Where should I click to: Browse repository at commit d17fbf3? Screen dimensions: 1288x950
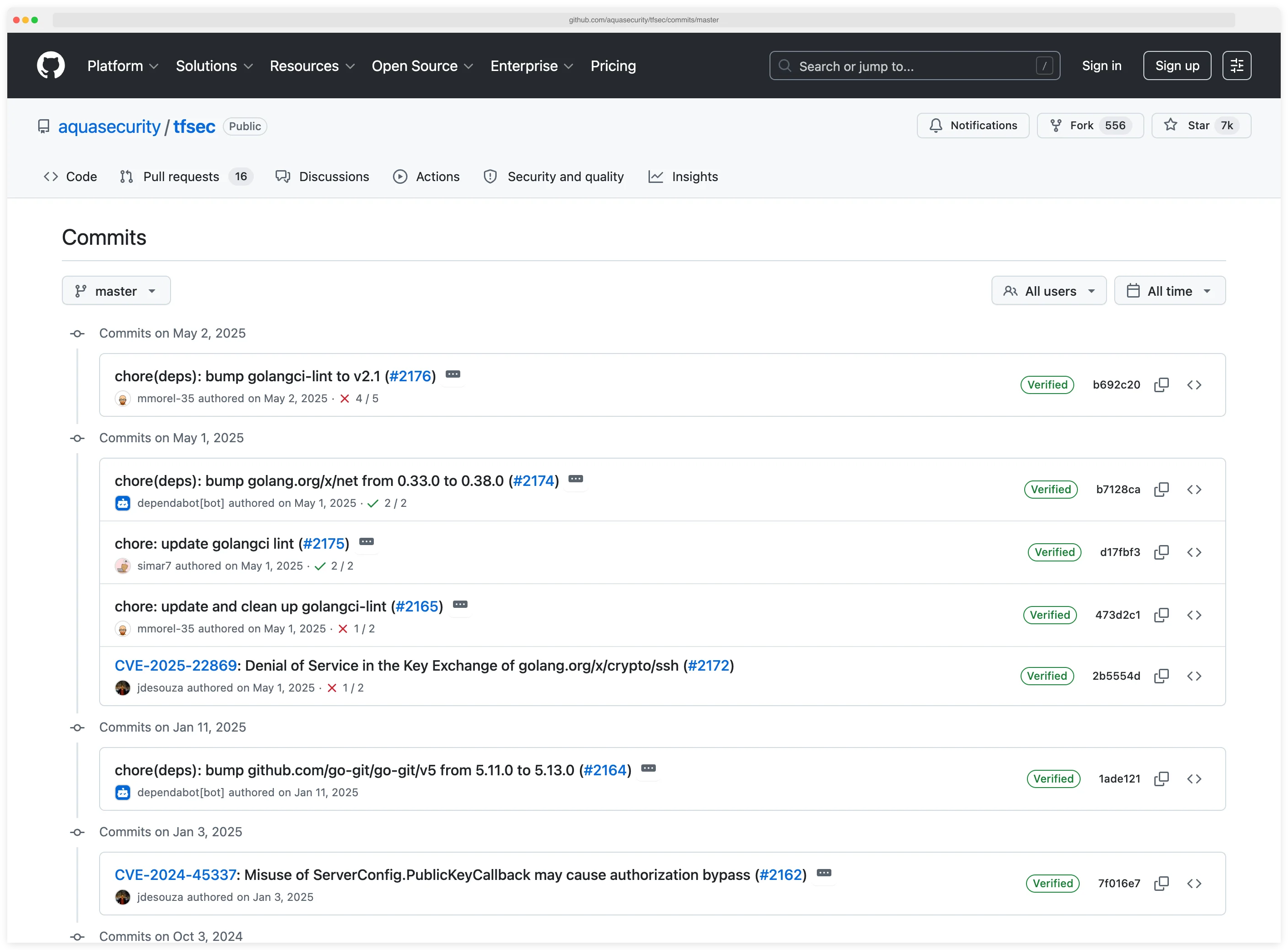1194,552
